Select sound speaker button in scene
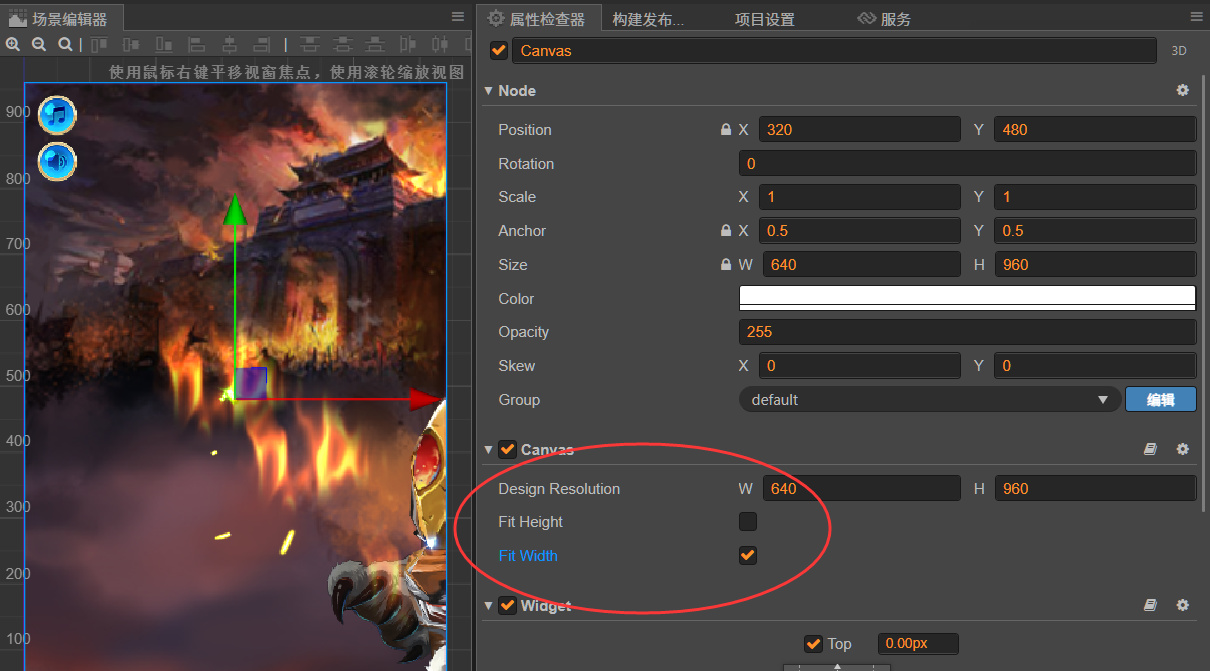Screen dimensions: 1210x671 [x=57, y=161]
